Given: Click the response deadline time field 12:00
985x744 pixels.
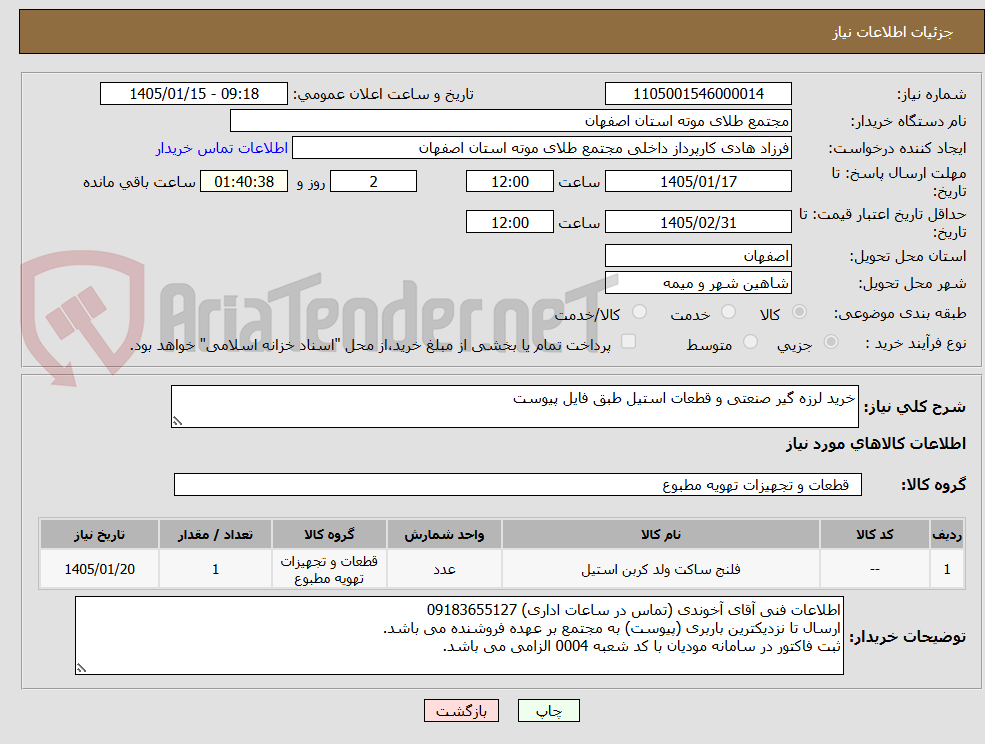Looking at the screenshot, I should coord(509,182).
